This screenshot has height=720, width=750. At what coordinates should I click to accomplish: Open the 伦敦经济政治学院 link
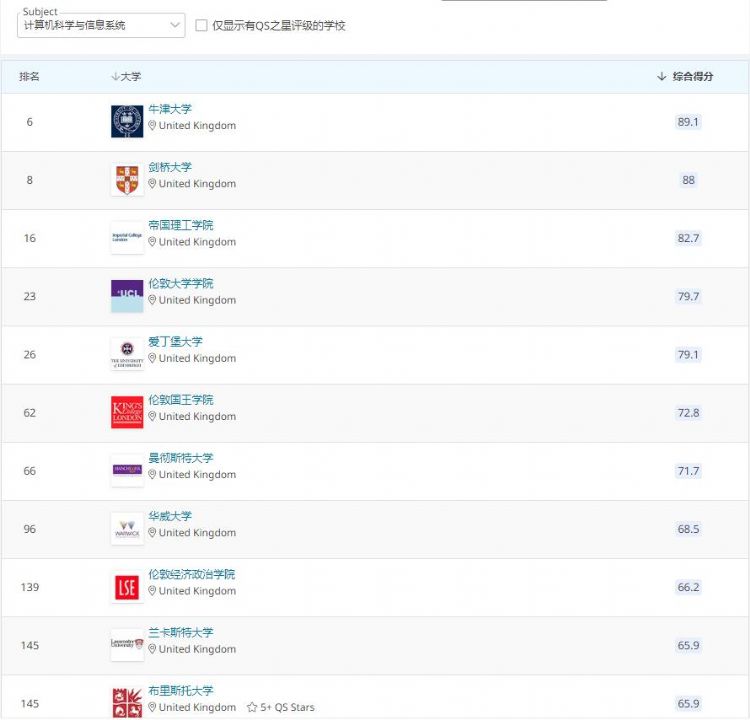(191, 574)
